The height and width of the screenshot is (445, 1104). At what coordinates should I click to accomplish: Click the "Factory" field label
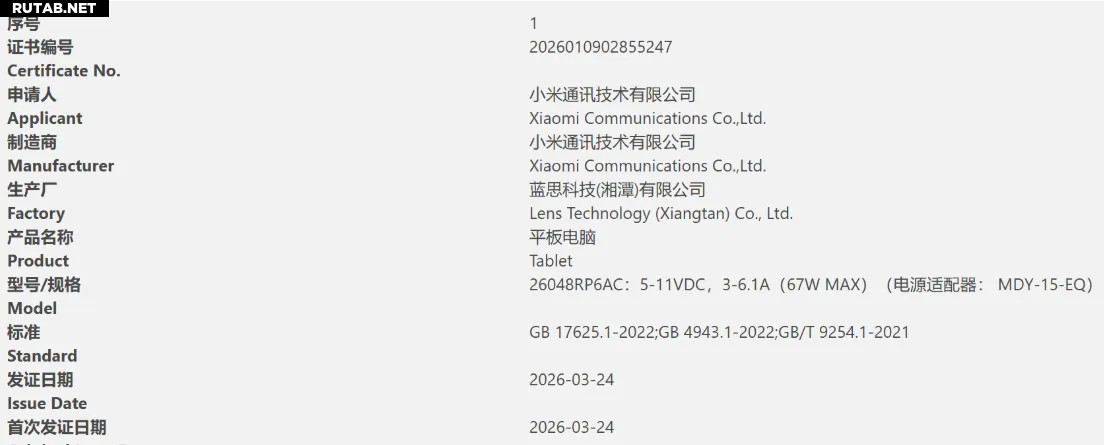(36, 213)
